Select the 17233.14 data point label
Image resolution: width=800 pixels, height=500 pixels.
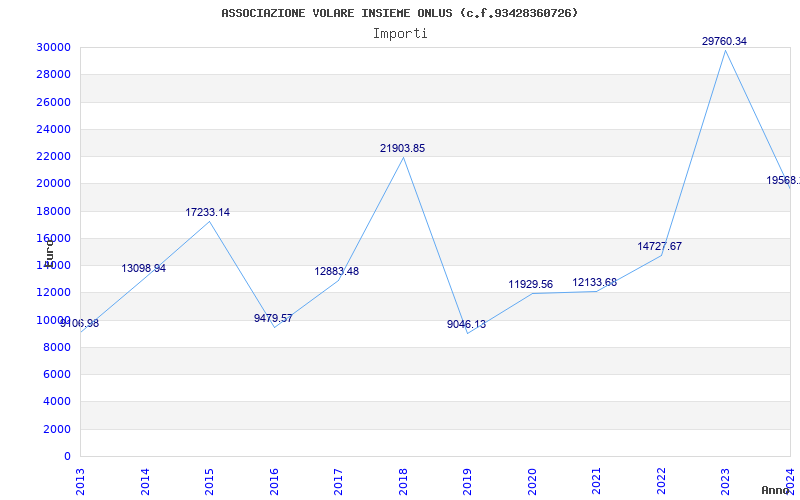click(x=207, y=212)
